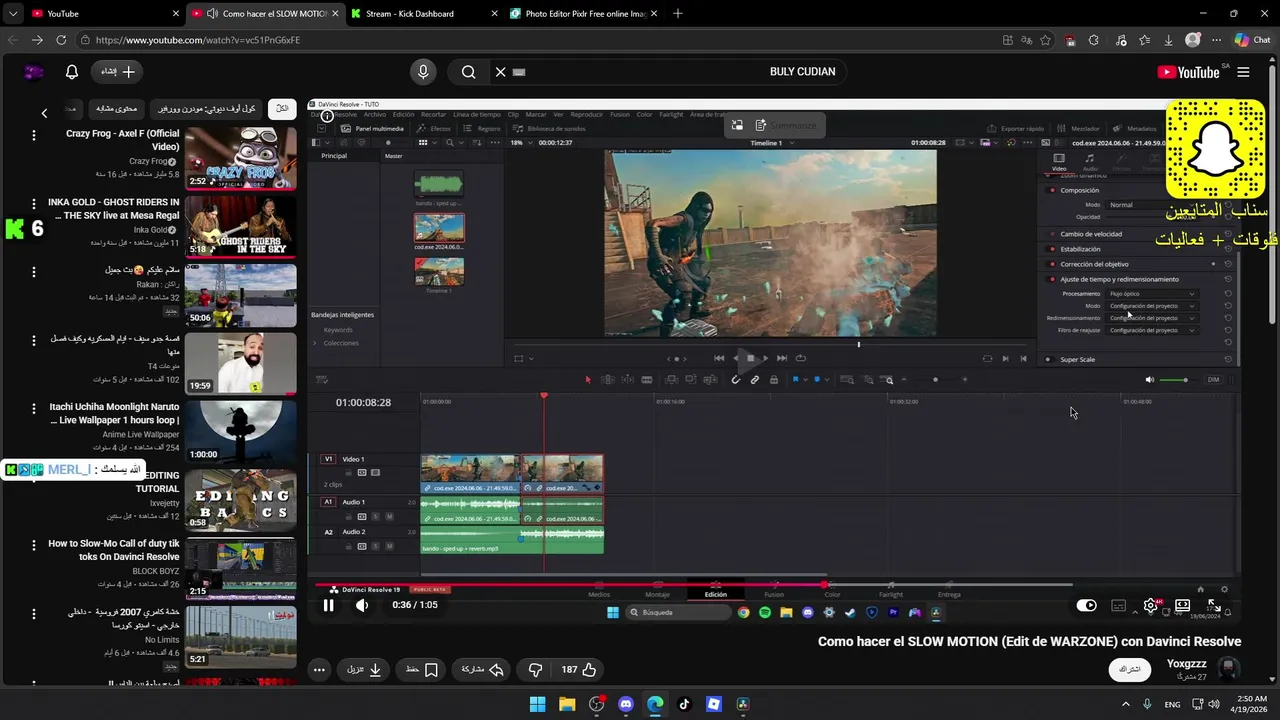
Task: Mute the video player volume icon
Action: click(362, 605)
